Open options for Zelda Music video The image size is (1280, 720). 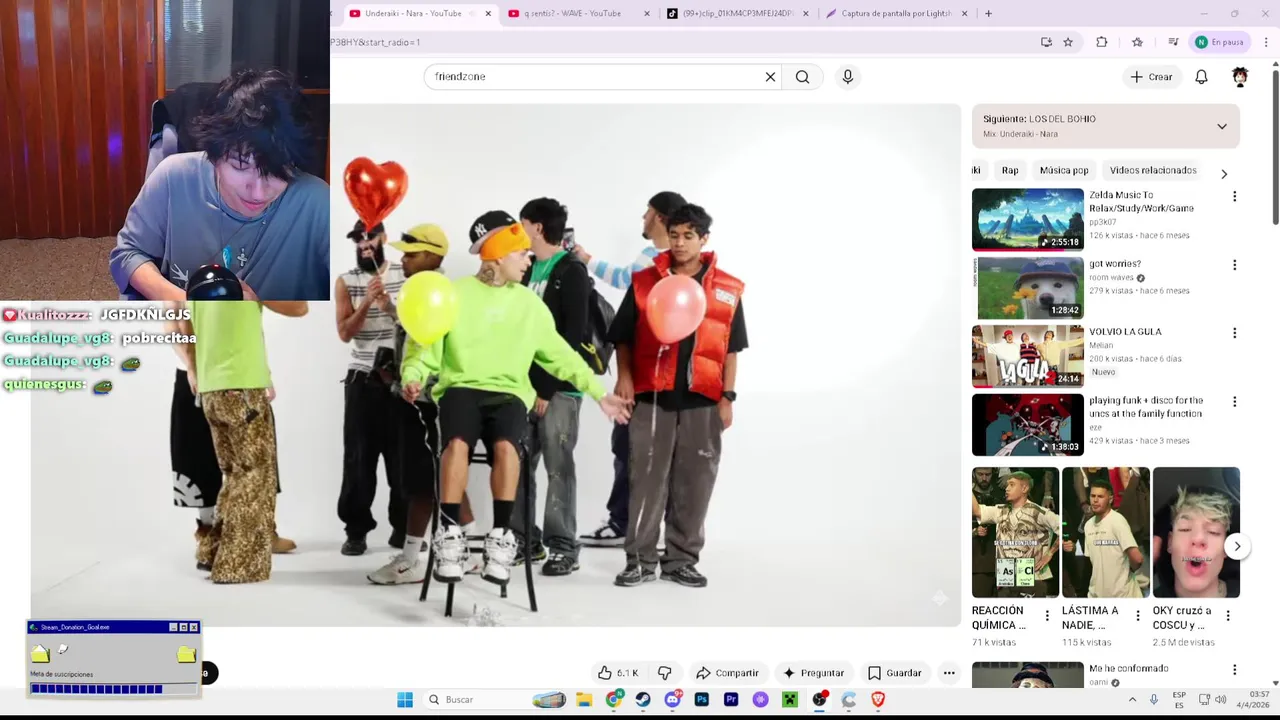pyautogui.click(x=1234, y=197)
